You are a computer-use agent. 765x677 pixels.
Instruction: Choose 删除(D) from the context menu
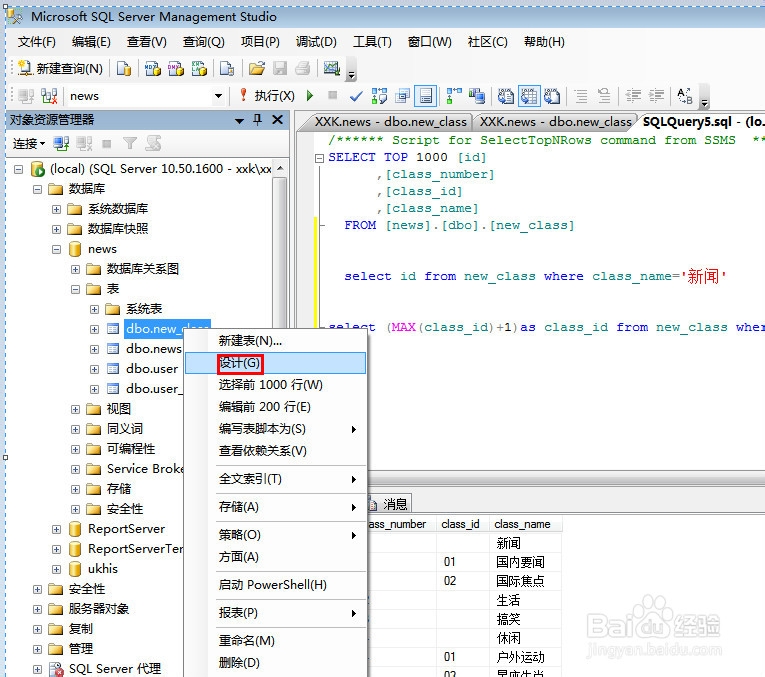click(x=275, y=663)
